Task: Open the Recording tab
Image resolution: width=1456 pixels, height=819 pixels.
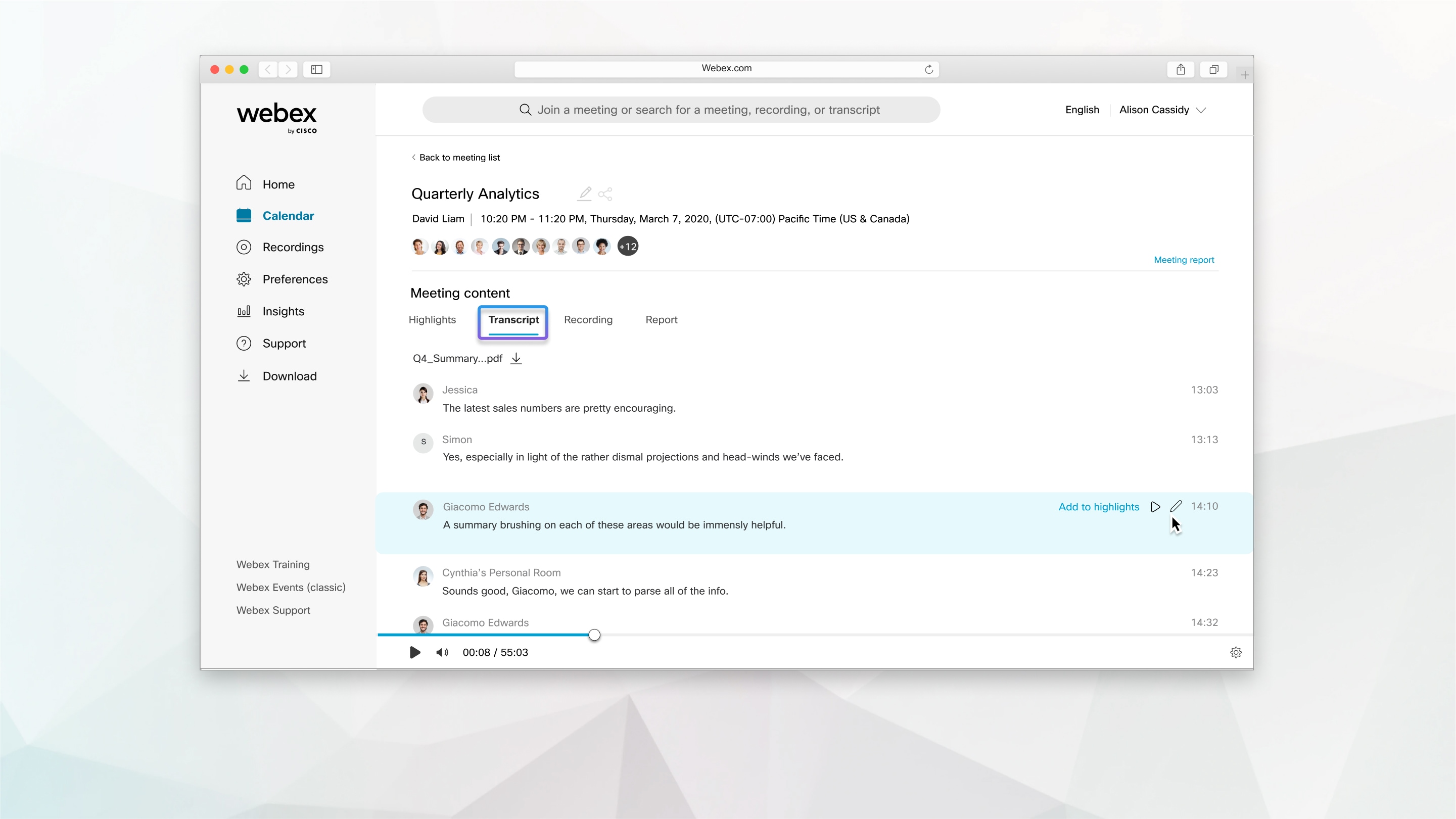Action: click(588, 319)
